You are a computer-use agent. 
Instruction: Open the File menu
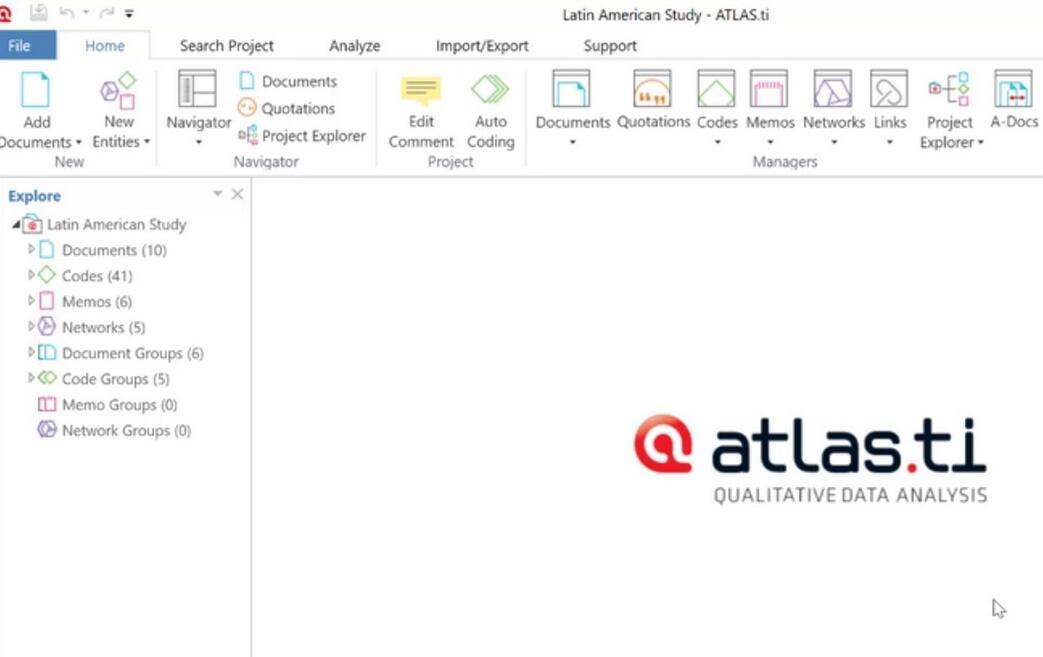point(19,46)
